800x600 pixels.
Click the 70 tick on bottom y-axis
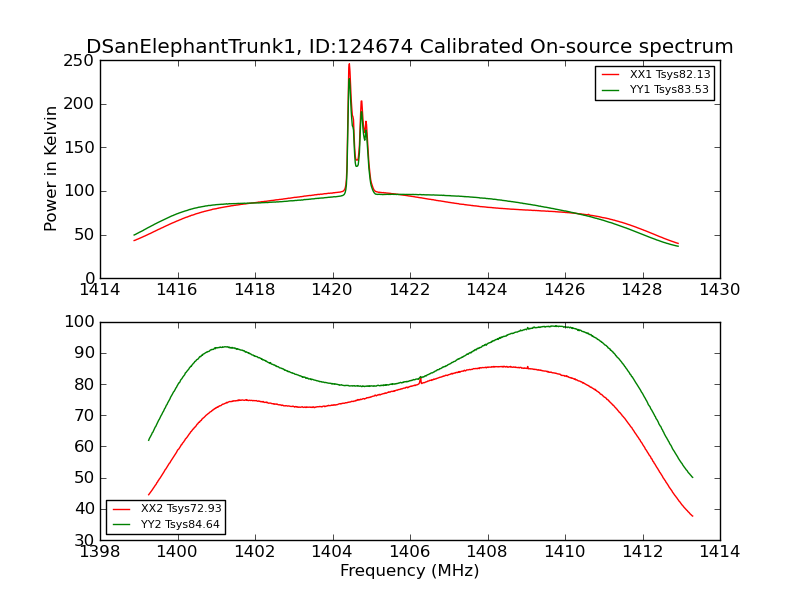[84, 415]
